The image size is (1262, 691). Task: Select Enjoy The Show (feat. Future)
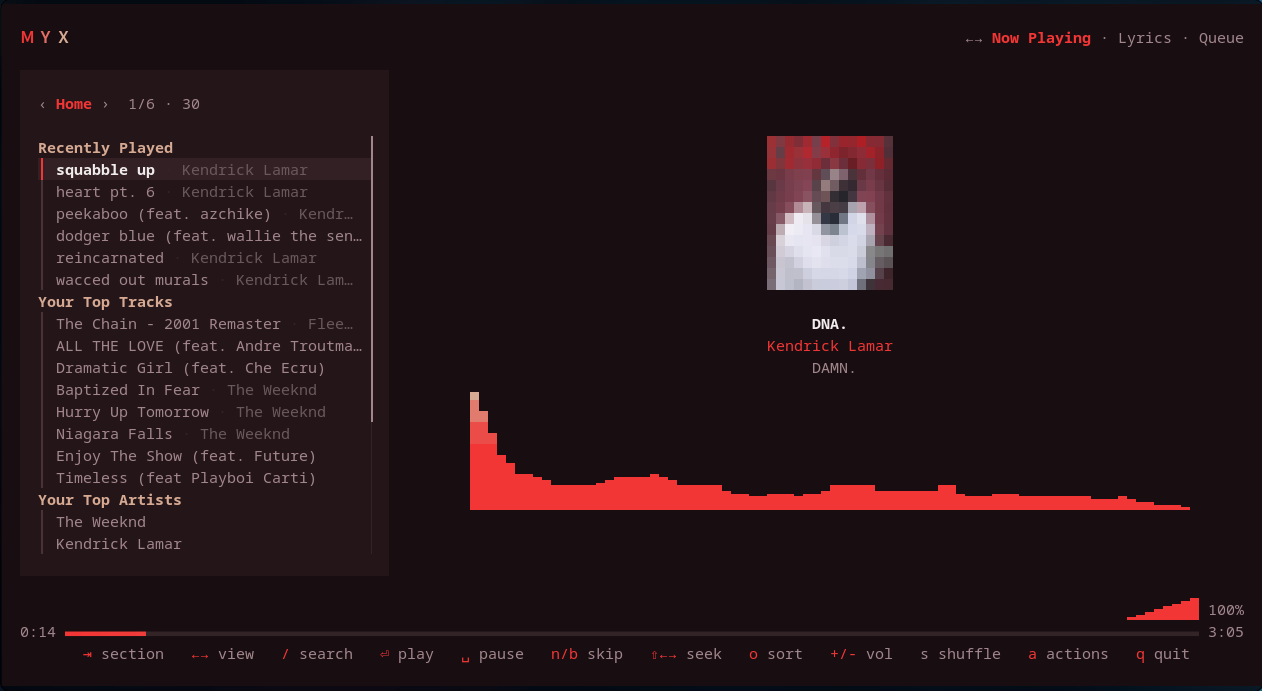206,456
